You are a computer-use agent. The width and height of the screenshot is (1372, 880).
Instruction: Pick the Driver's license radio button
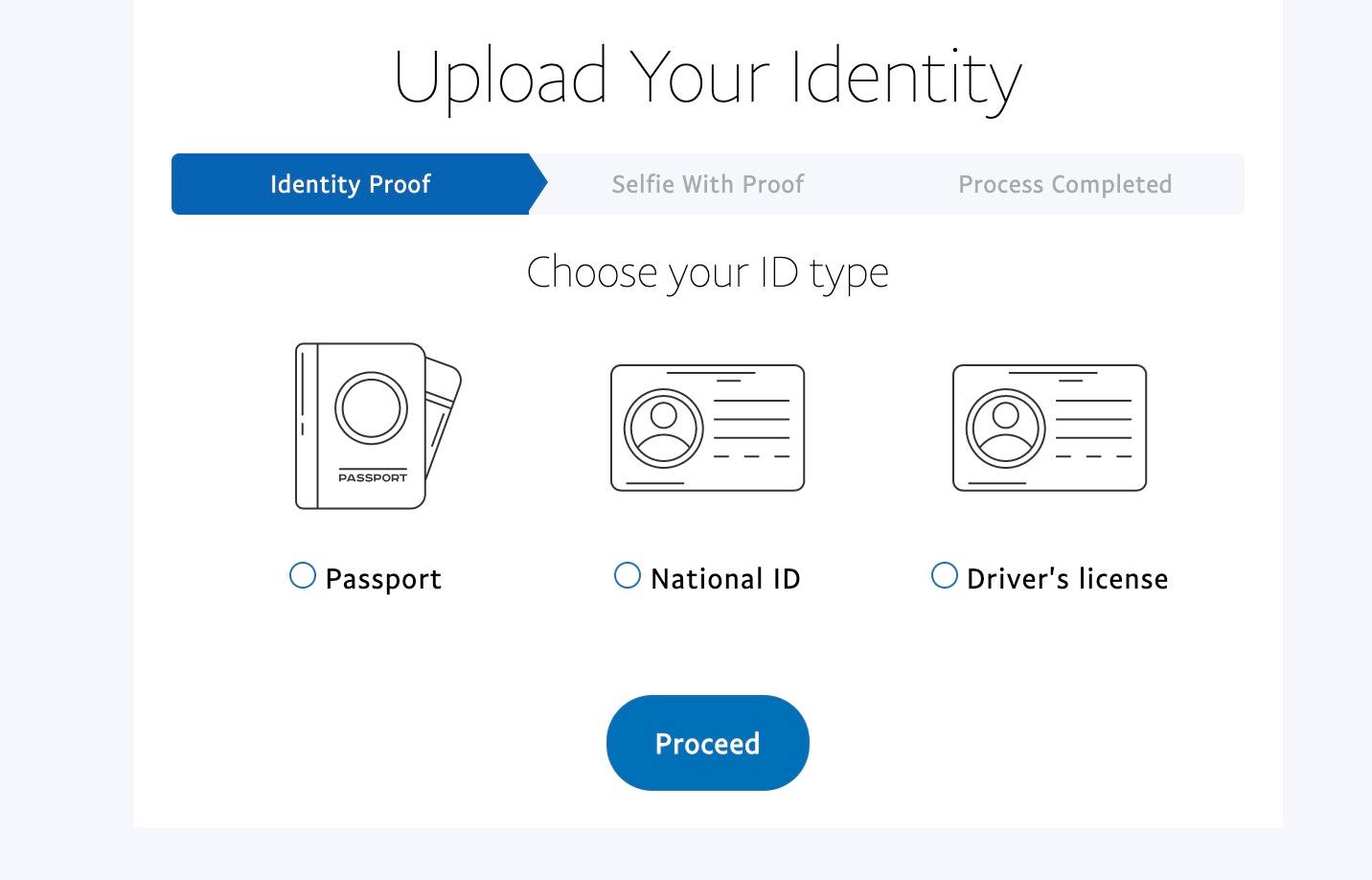[945, 575]
